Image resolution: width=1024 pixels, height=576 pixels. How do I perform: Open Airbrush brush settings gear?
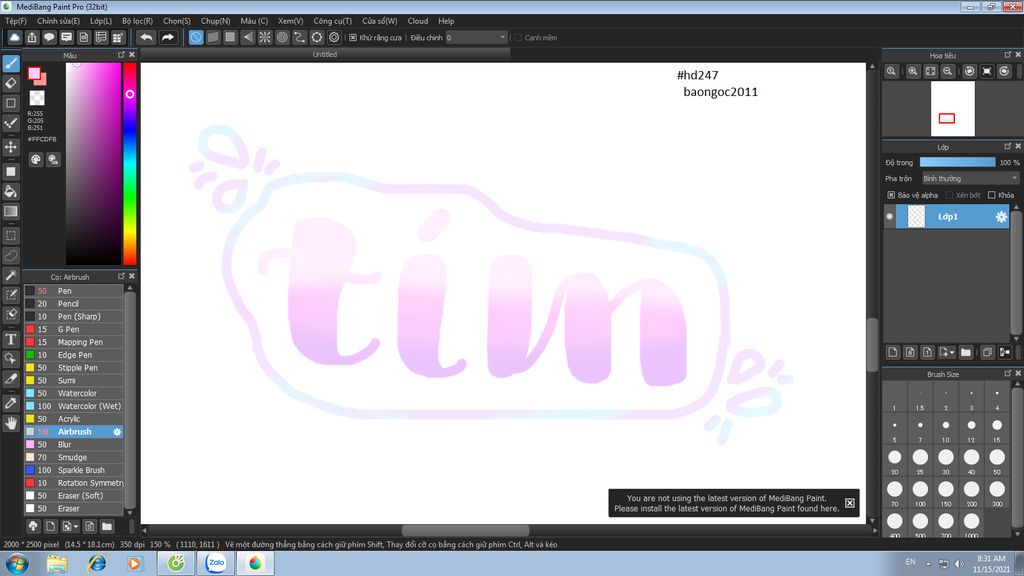pos(117,432)
